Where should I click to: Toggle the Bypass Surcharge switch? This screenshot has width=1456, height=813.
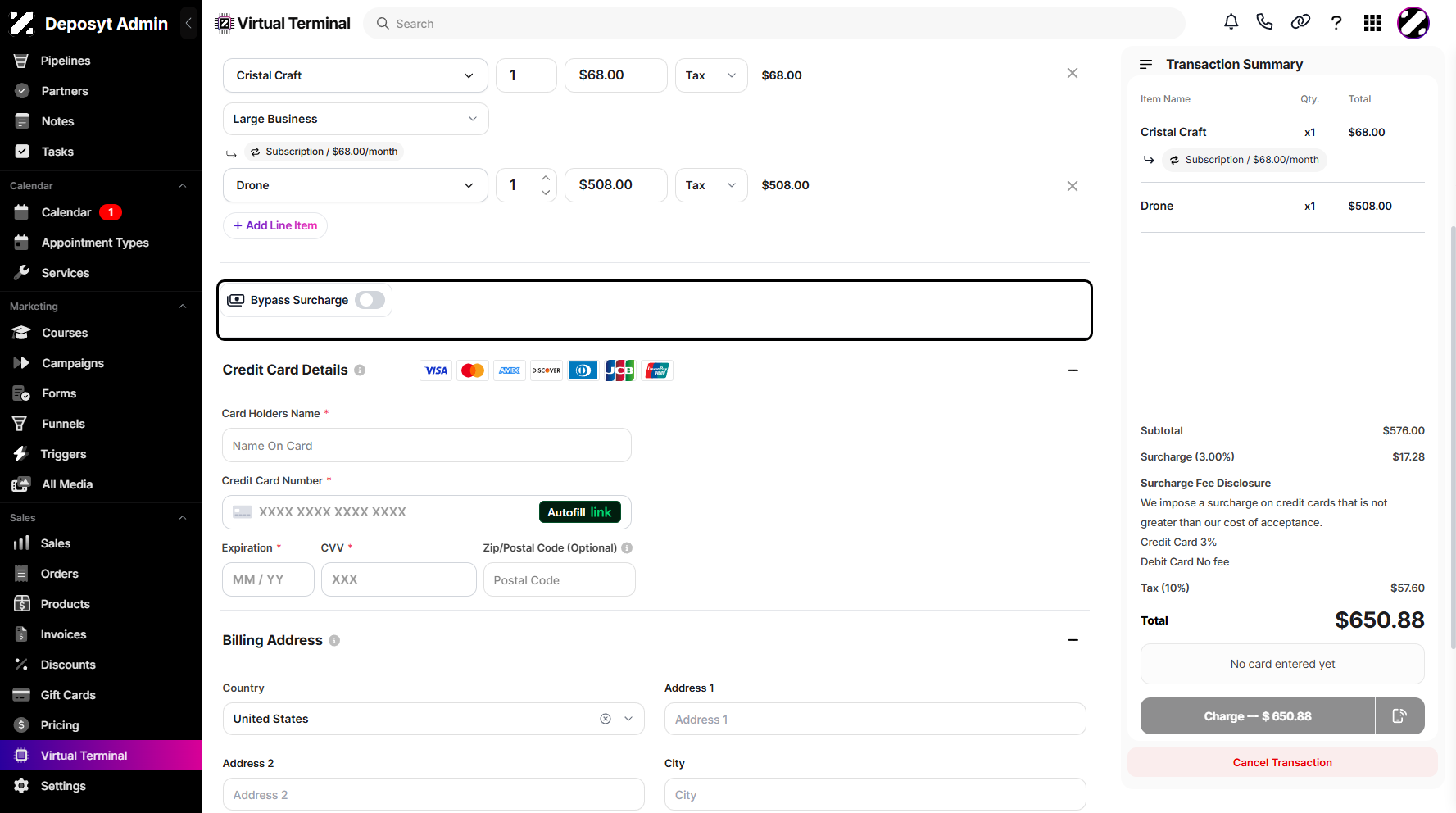tap(370, 300)
